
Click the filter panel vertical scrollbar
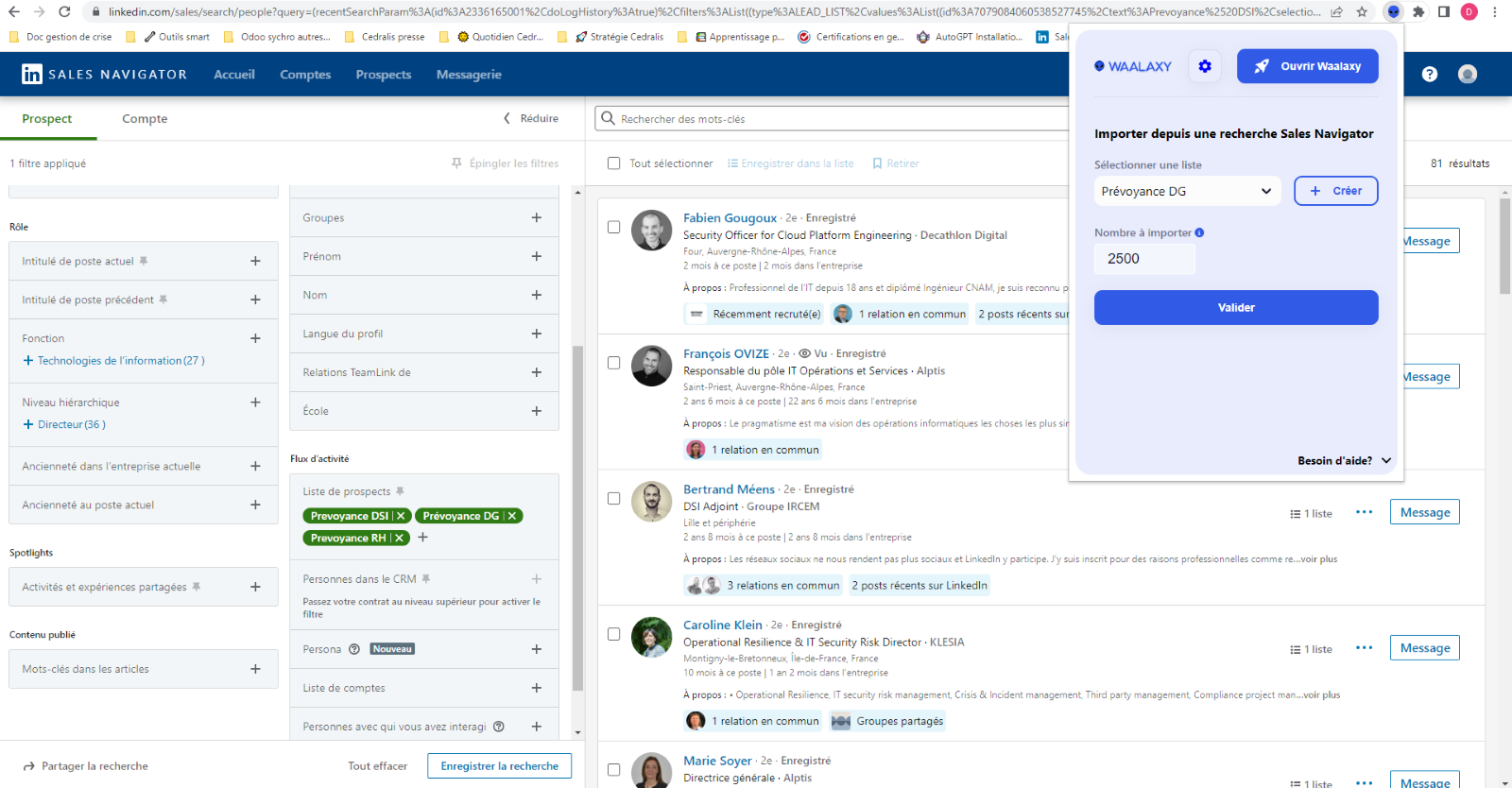click(x=577, y=518)
